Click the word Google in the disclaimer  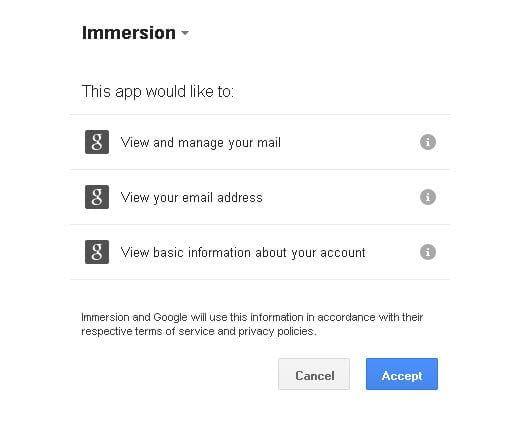point(170,318)
